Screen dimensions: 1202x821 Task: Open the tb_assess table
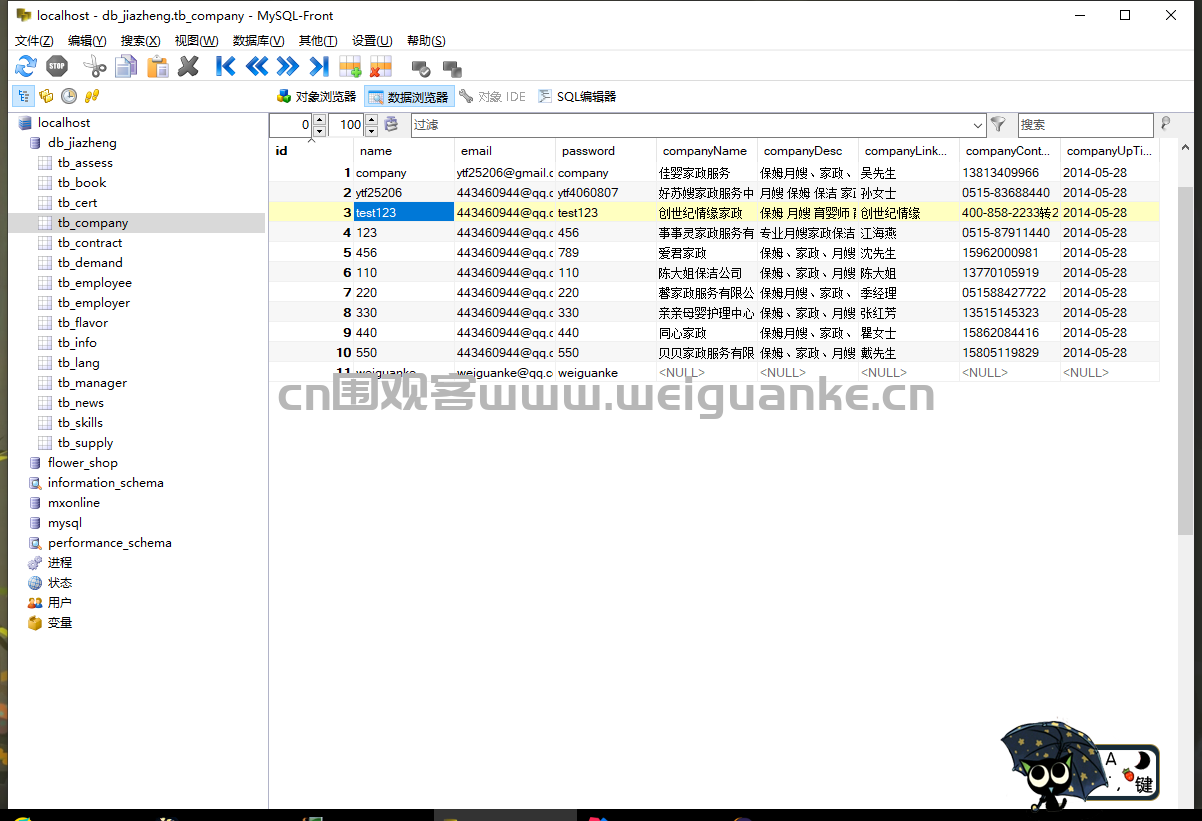point(85,163)
